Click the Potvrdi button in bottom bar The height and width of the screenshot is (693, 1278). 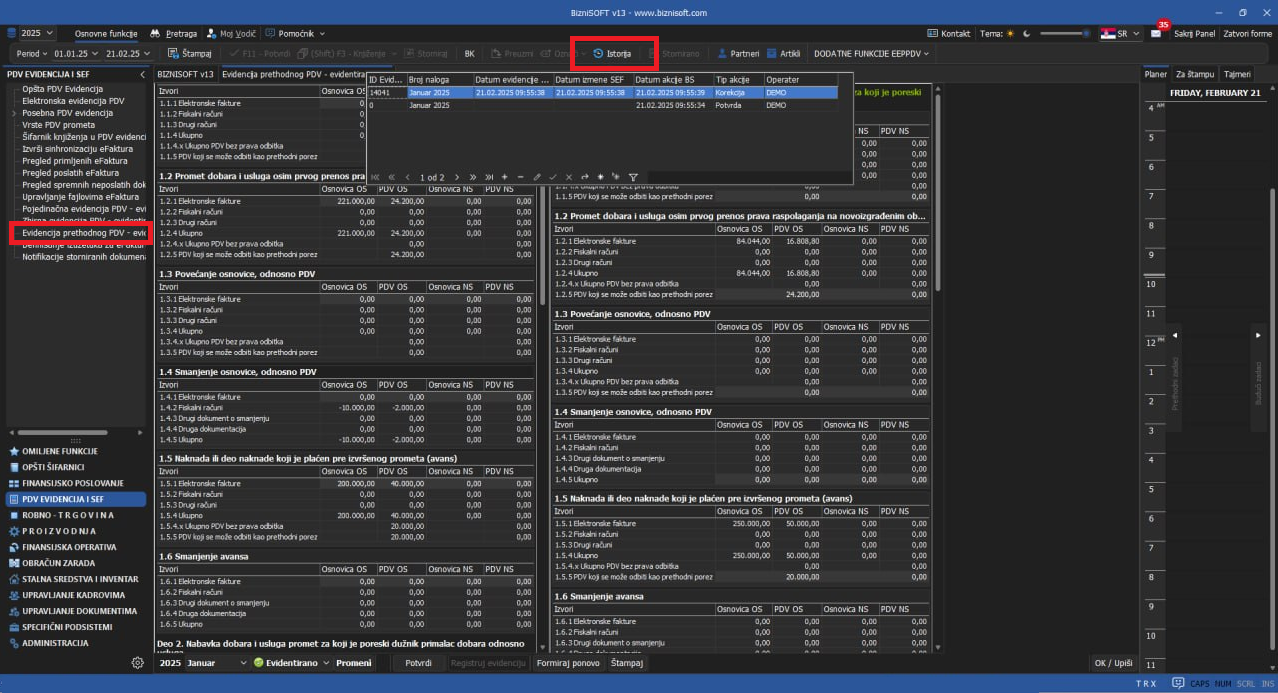coord(418,663)
